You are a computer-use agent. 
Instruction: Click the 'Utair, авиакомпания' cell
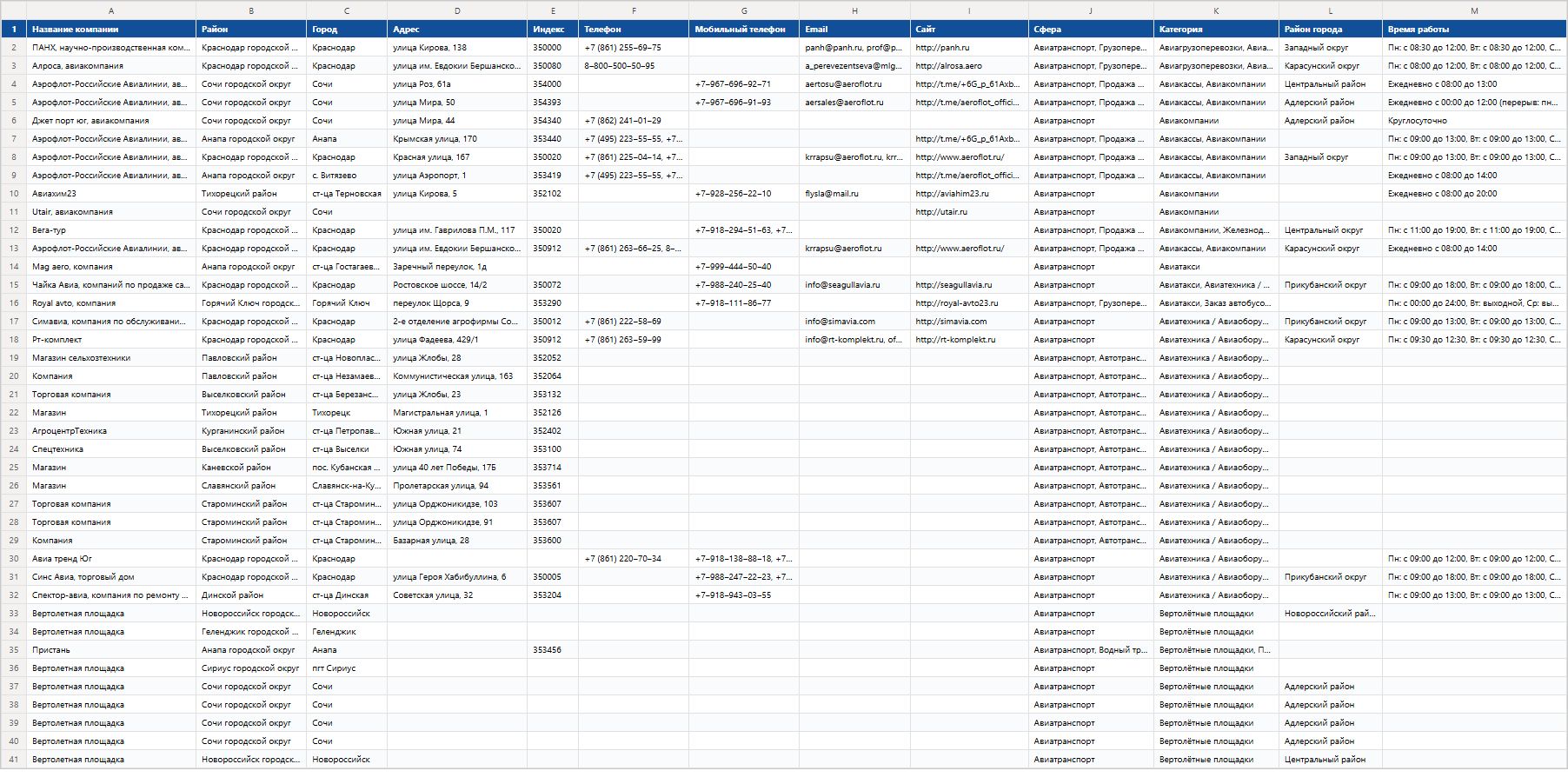[111, 211]
